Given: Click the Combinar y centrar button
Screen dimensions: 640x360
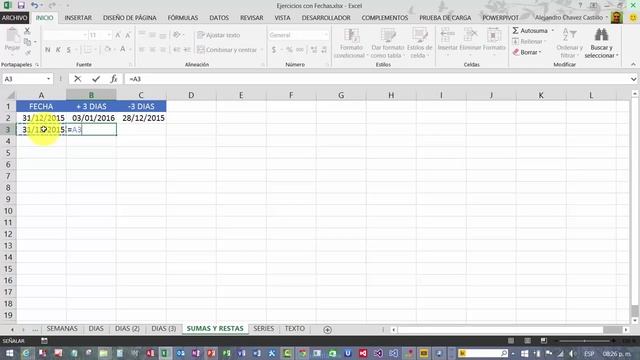Looking at the screenshot, I should click(227, 50).
